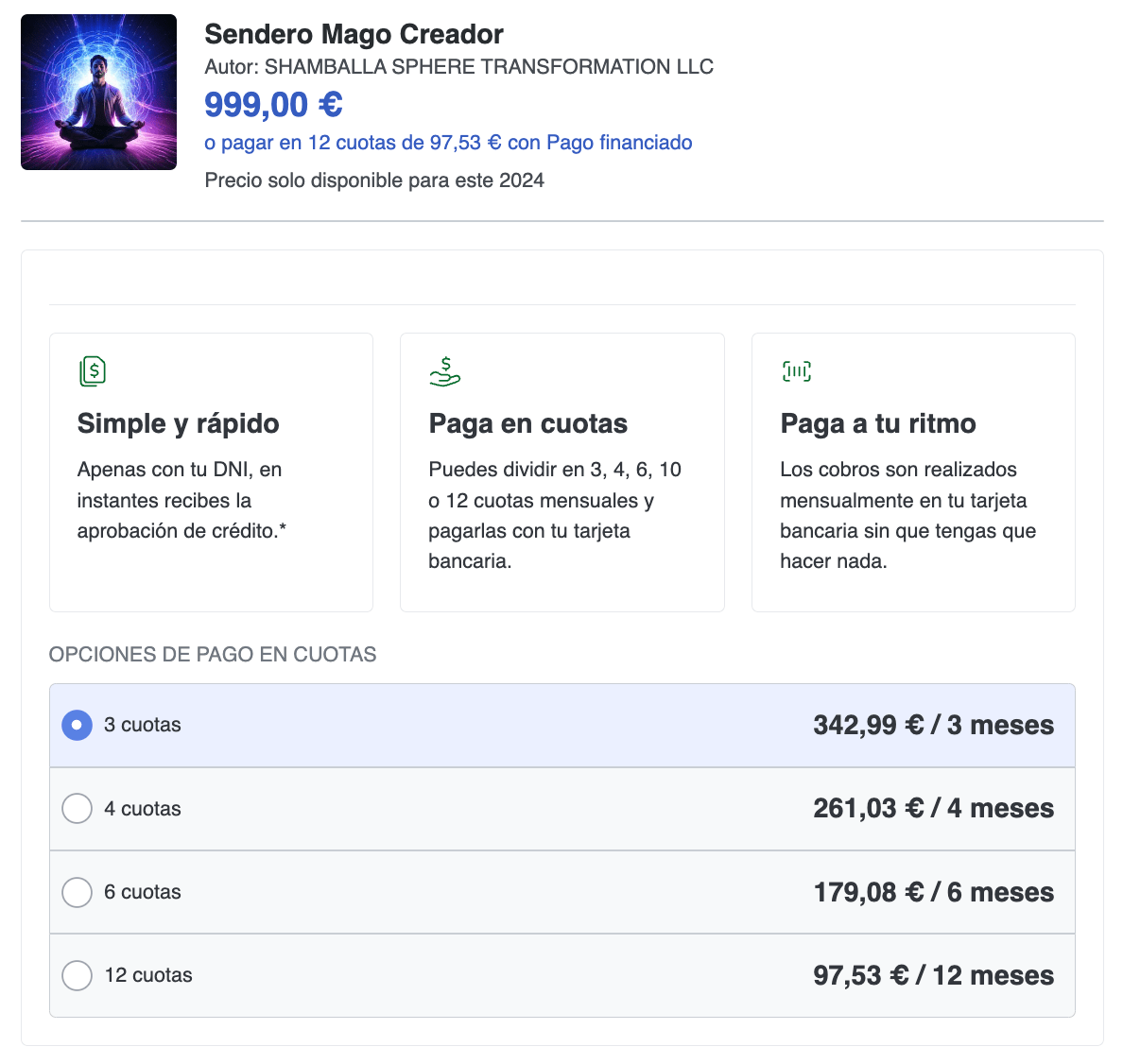
Task: Click the green banknote icon above Simple y rápido
Action: [x=93, y=371]
